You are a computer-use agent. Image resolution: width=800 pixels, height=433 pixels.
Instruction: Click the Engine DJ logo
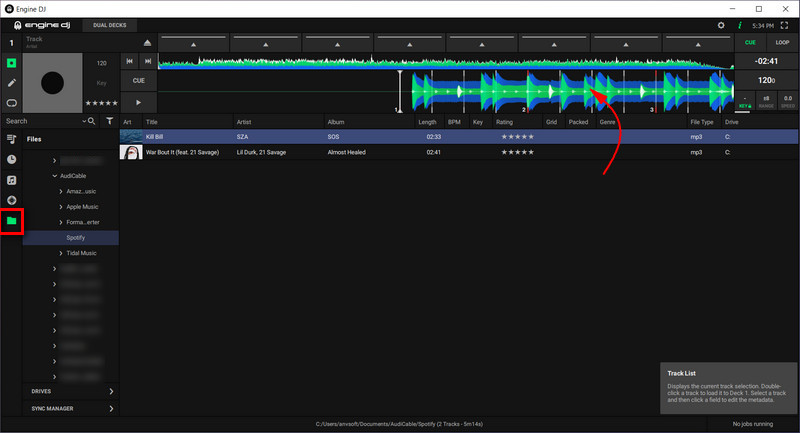(42, 25)
